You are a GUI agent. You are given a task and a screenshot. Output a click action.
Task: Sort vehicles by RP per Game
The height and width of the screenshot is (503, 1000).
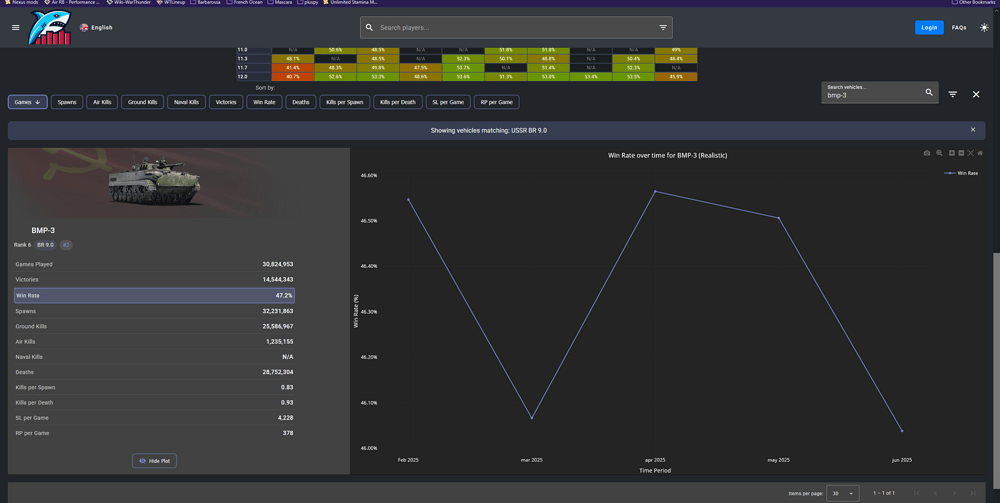point(497,102)
